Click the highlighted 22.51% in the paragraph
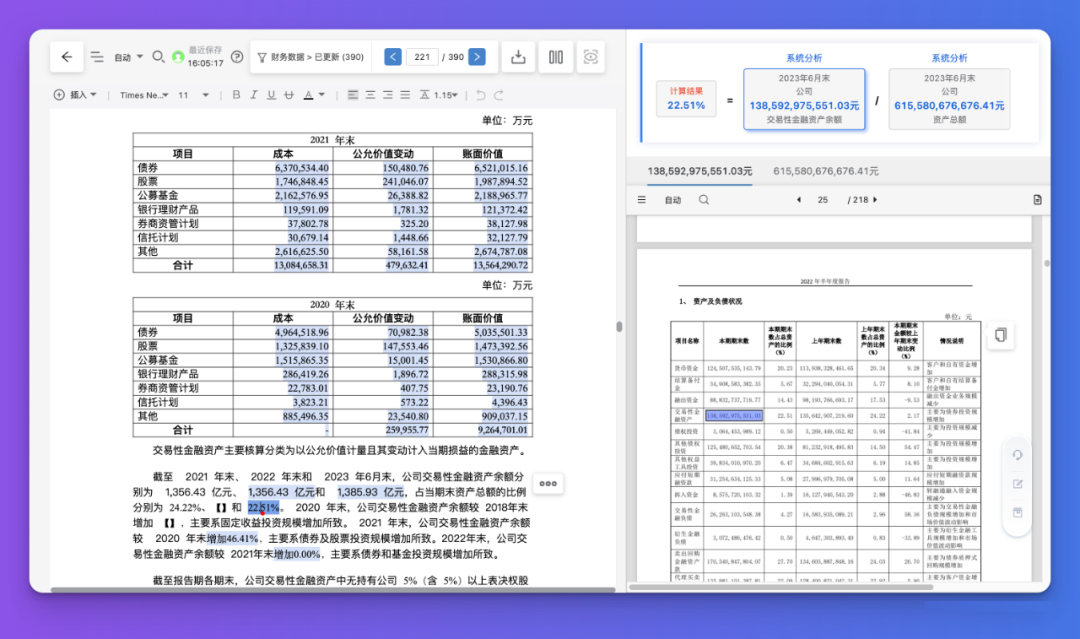 (x=264, y=507)
